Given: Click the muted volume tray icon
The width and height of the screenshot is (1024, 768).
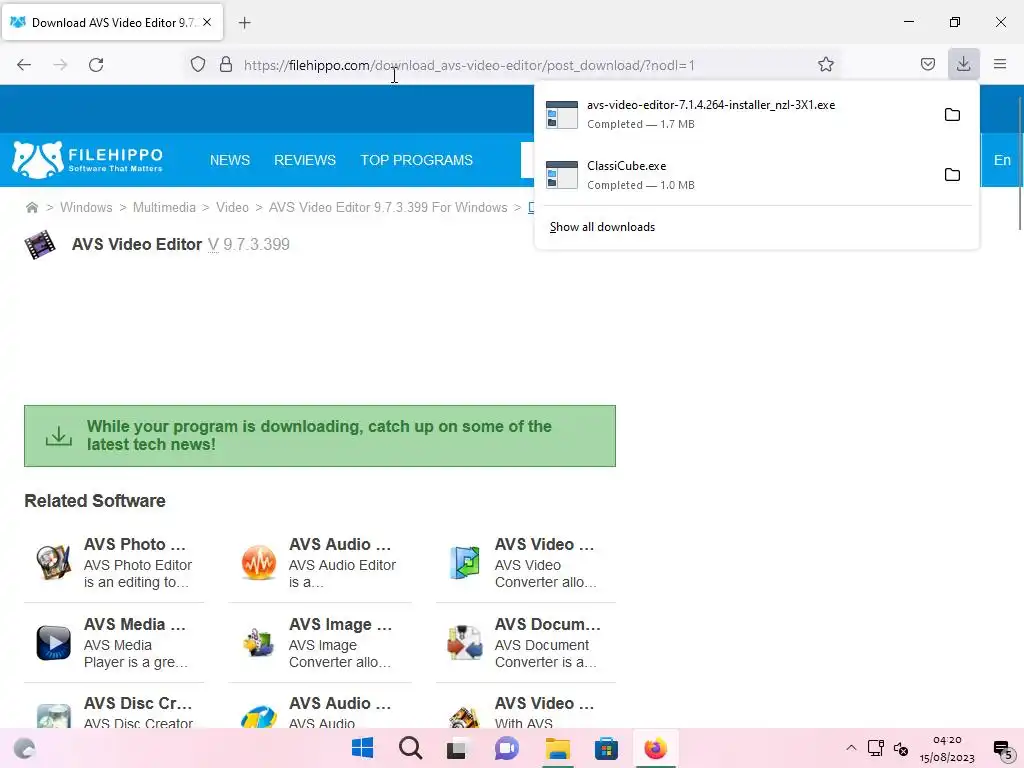Looking at the screenshot, I should pos(901,748).
